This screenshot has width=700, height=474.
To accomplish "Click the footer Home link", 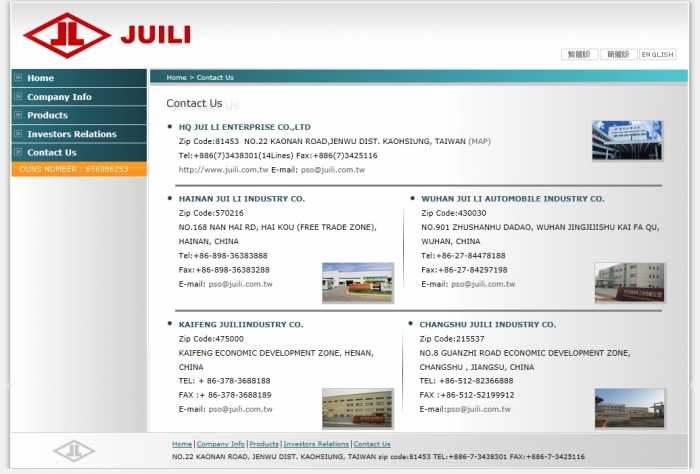I will pyautogui.click(x=182, y=444).
